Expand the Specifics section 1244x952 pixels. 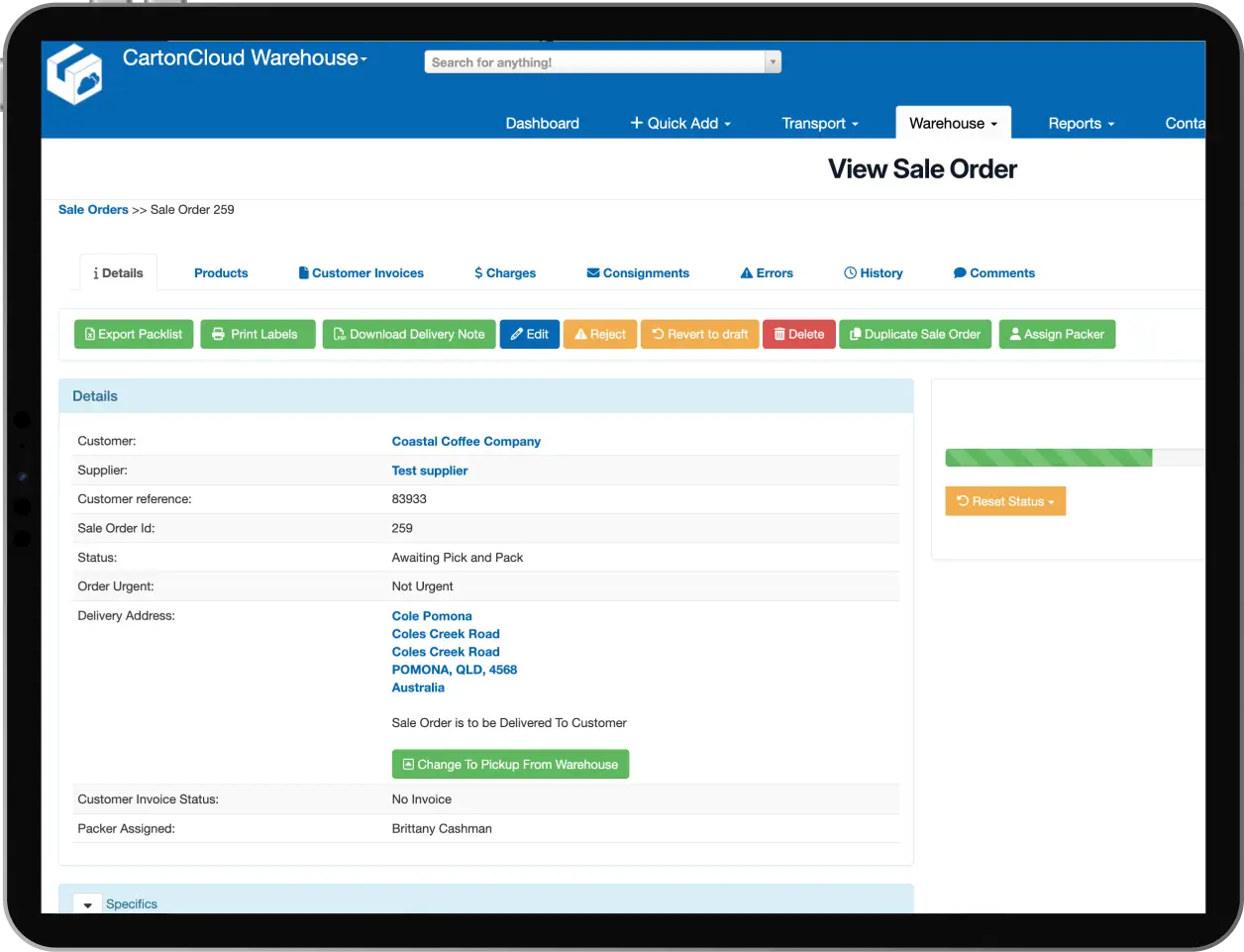point(87,903)
